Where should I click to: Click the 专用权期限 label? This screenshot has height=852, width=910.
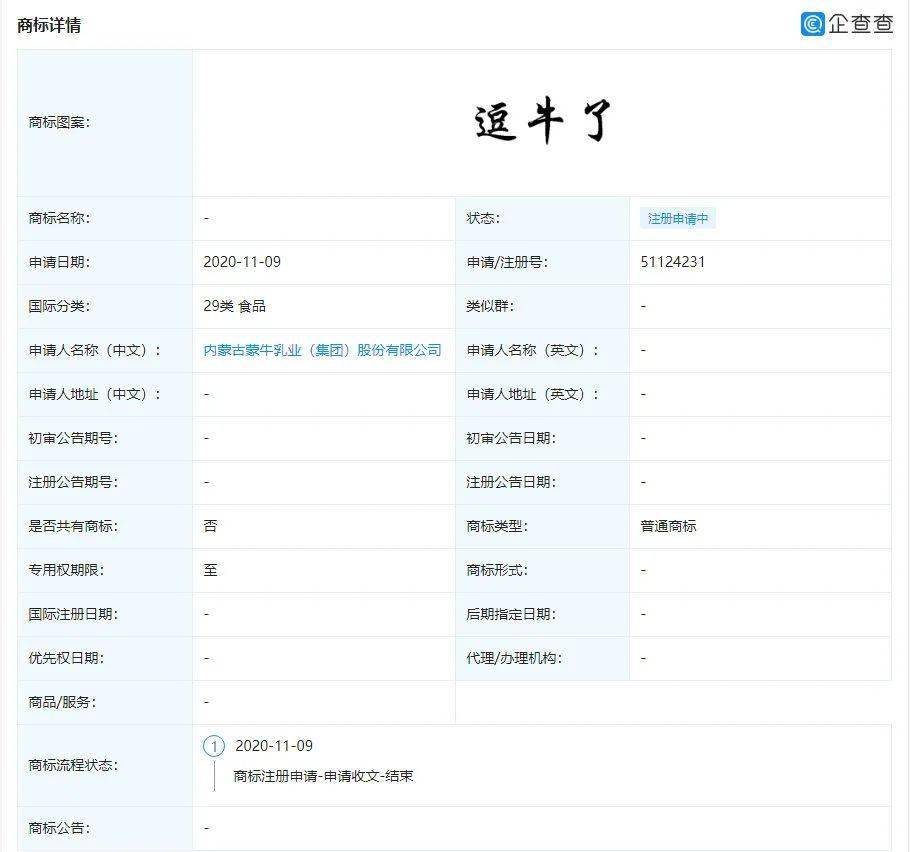click(66, 571)
